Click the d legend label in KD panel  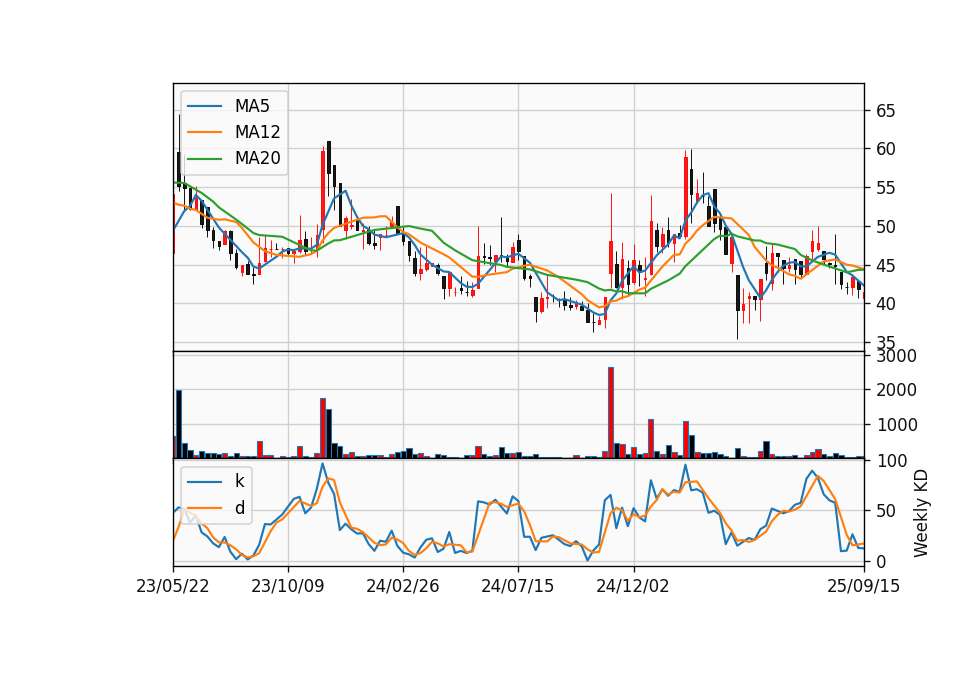239,508
